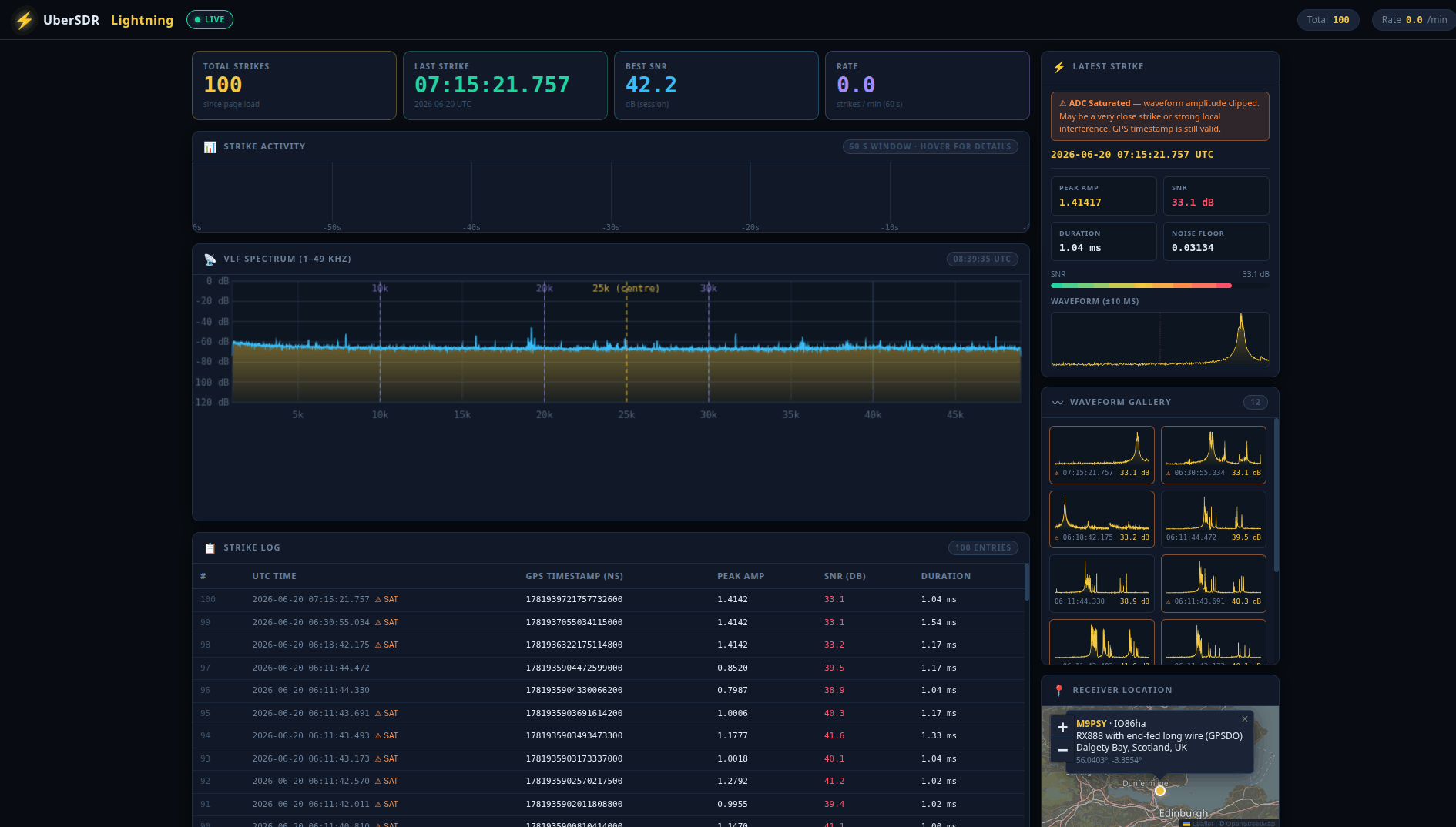Open gallery waveform 06:11:43.691
The height and width of the screenshot is (827, 1456).
(1213, 583)
